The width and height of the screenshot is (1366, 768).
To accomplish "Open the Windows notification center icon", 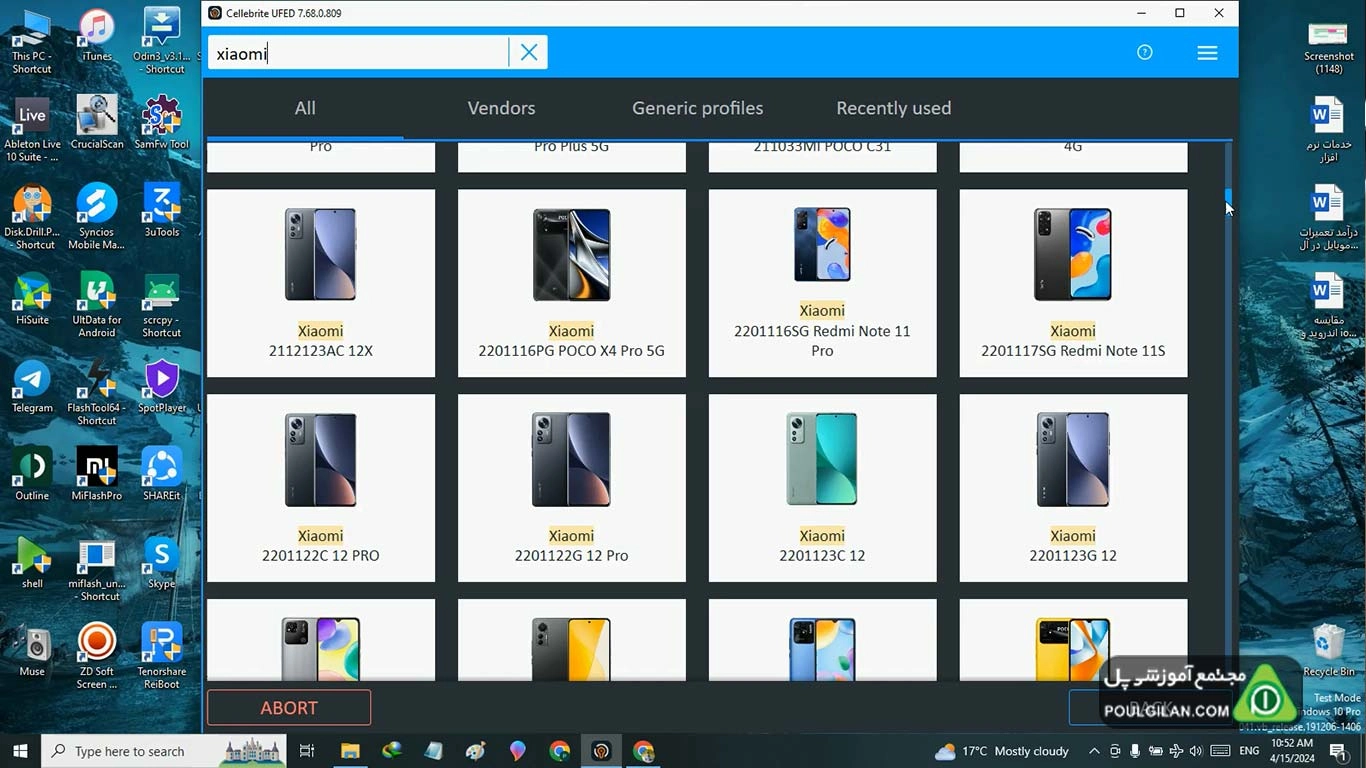I will 1339,751.
